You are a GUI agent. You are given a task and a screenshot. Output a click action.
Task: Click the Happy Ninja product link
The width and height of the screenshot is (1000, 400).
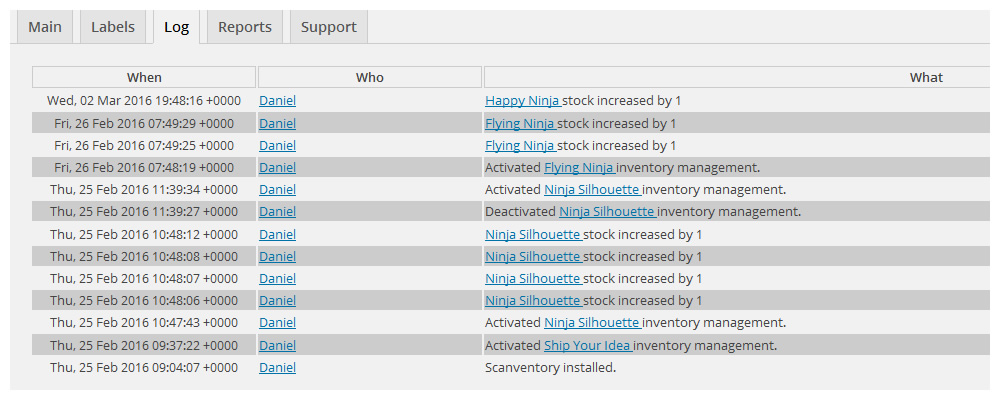(523, 101)
